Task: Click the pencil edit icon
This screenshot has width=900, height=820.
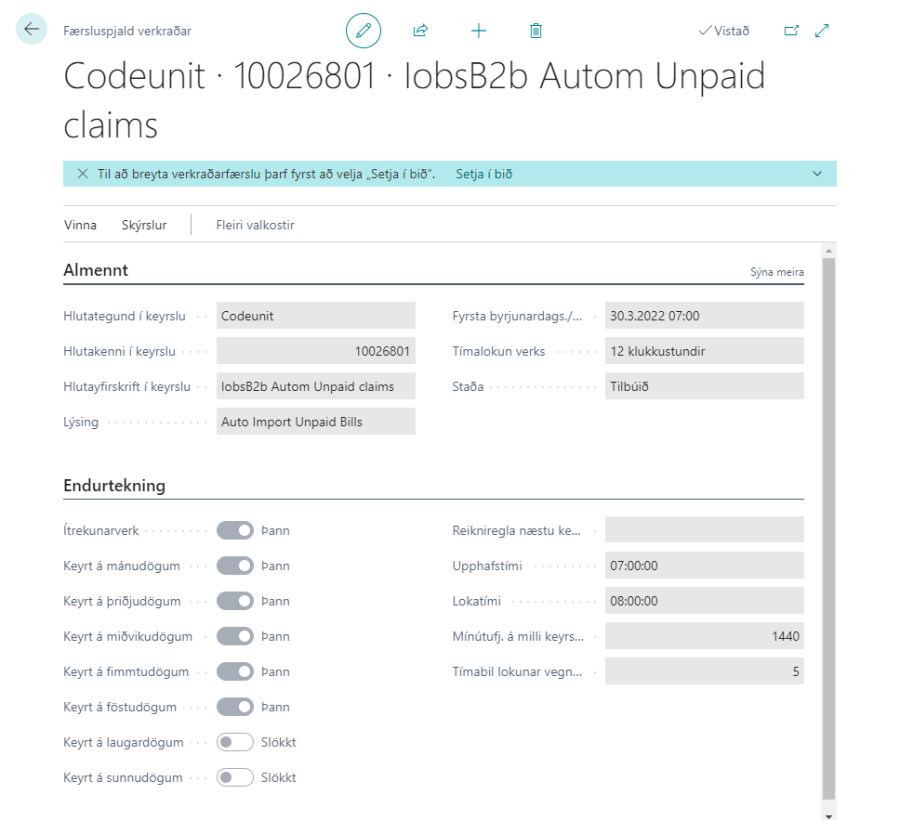Action: [x=363, y=31]
